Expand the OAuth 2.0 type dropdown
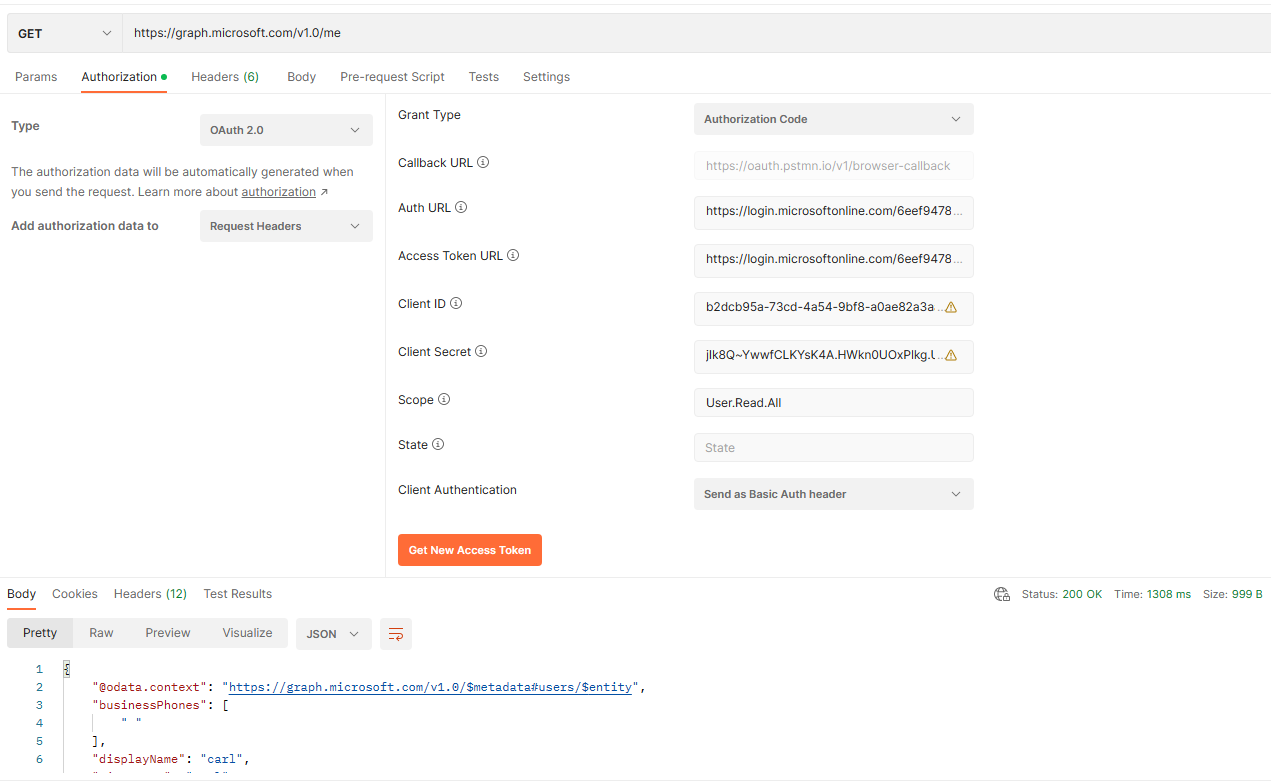 (286, 130)
